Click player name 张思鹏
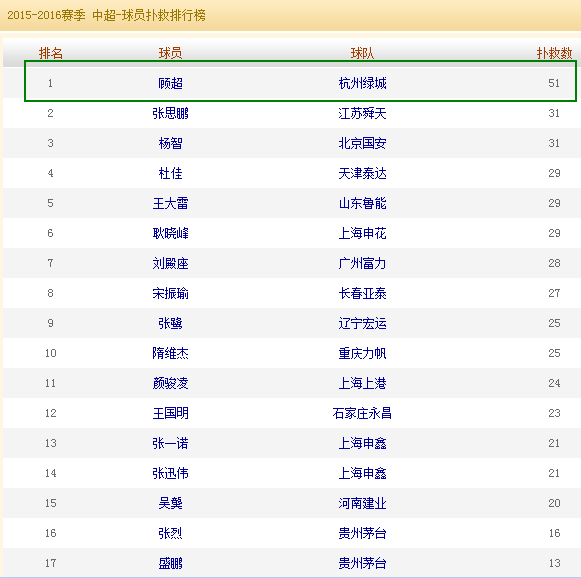This screenshot has width=581, height=578. pyautogui.click(x=170, y=113)
